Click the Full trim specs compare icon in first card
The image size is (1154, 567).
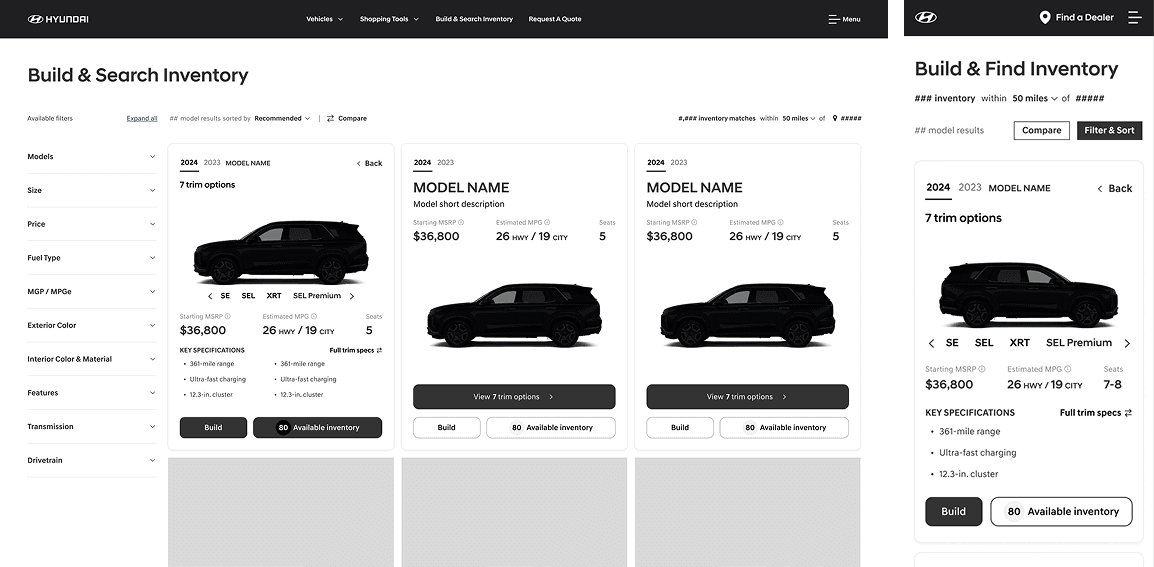[379, 351]
